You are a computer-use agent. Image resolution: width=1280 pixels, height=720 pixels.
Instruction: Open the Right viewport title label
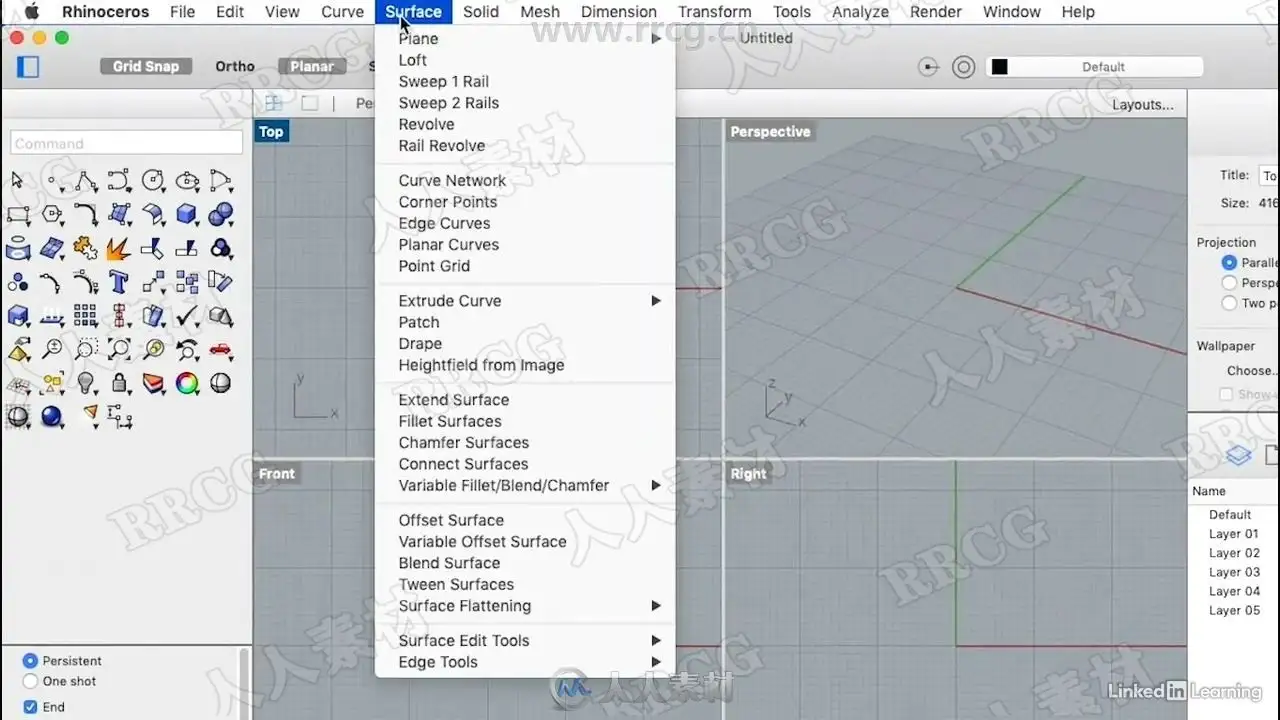point(748,474)
